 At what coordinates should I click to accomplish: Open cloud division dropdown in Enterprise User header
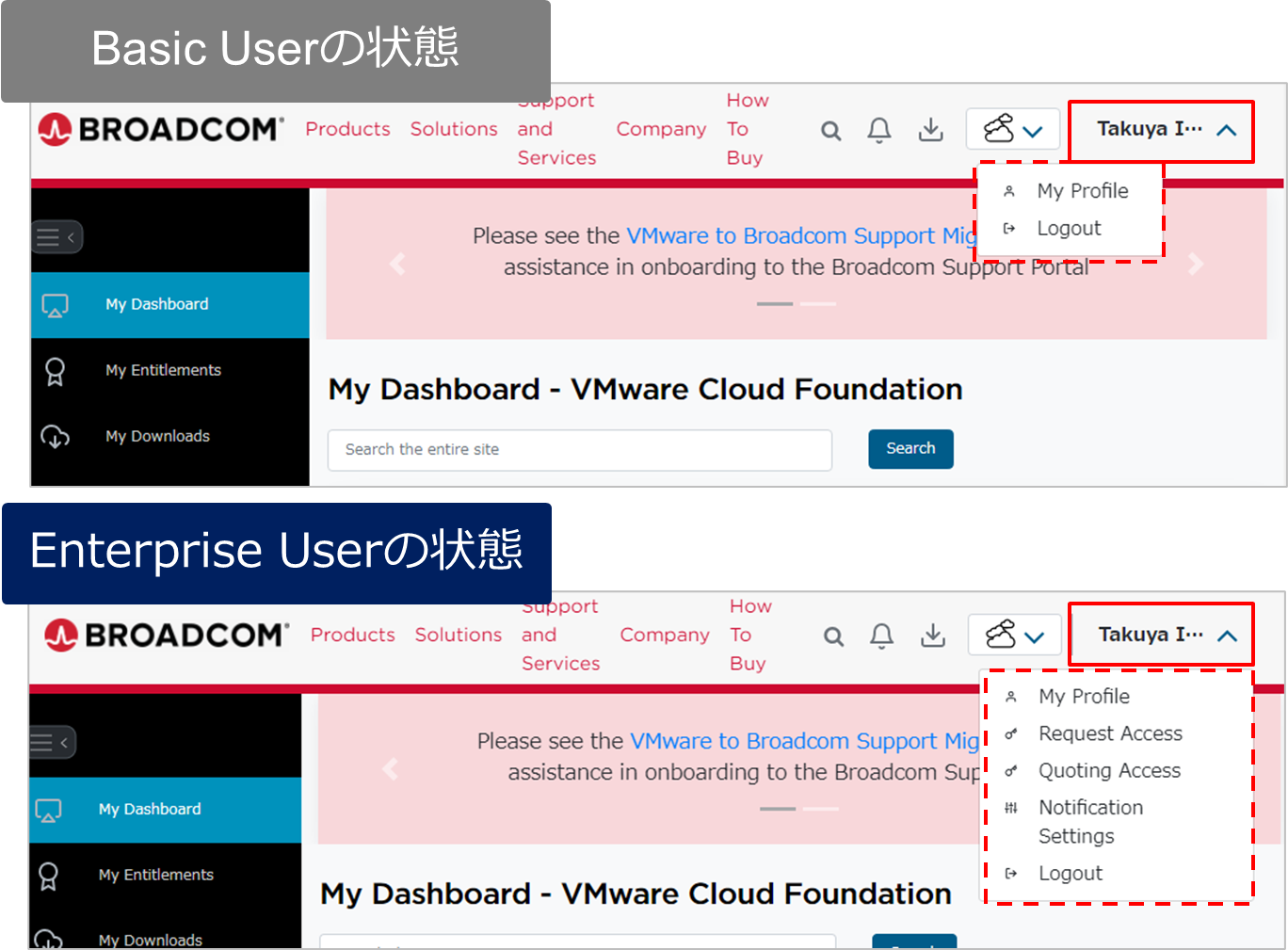1015,635
